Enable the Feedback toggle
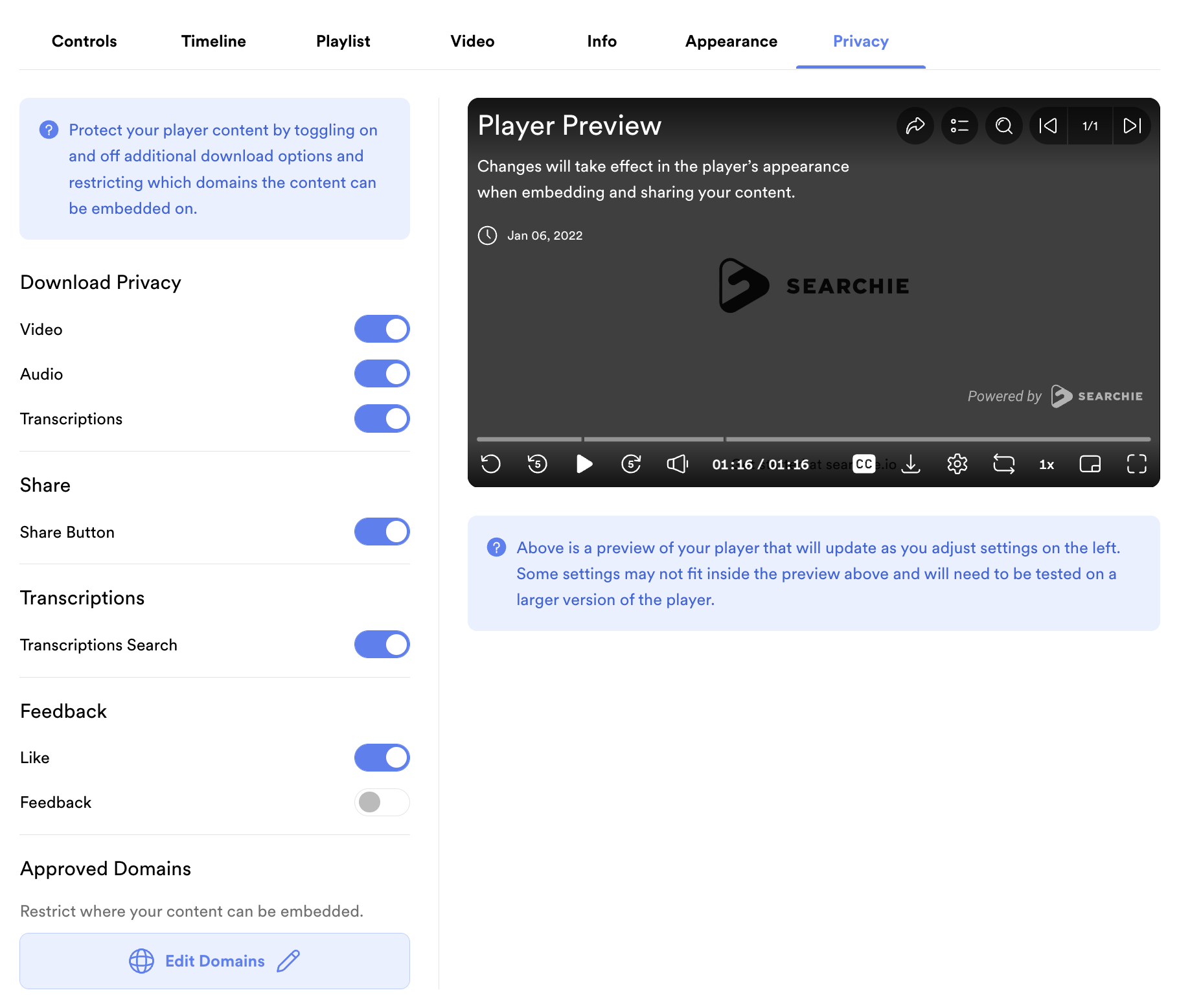1179x1008 pixels. 382,803
